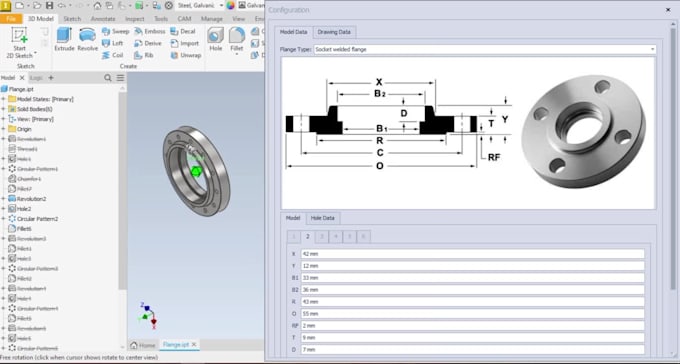This screenshot has width=680, height=364.
Task: Expand the Solid Bodies(5) node
Action: (3, 109)
